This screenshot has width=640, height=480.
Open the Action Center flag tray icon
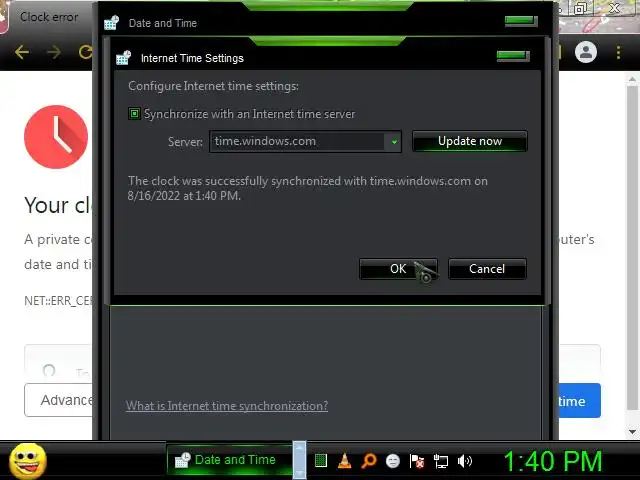click(417, 461)
